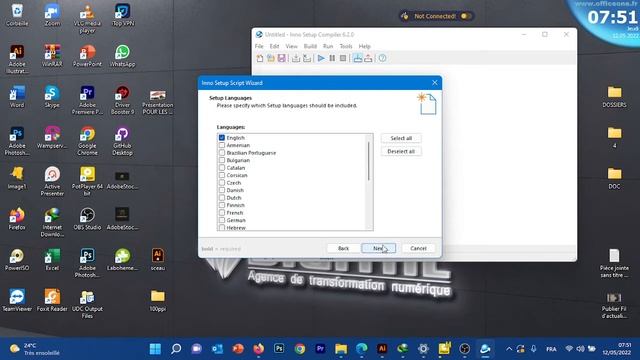Viewport: 640px width, 360px height.
Task: Check the German language checkbox
Action: click(222, 220)
